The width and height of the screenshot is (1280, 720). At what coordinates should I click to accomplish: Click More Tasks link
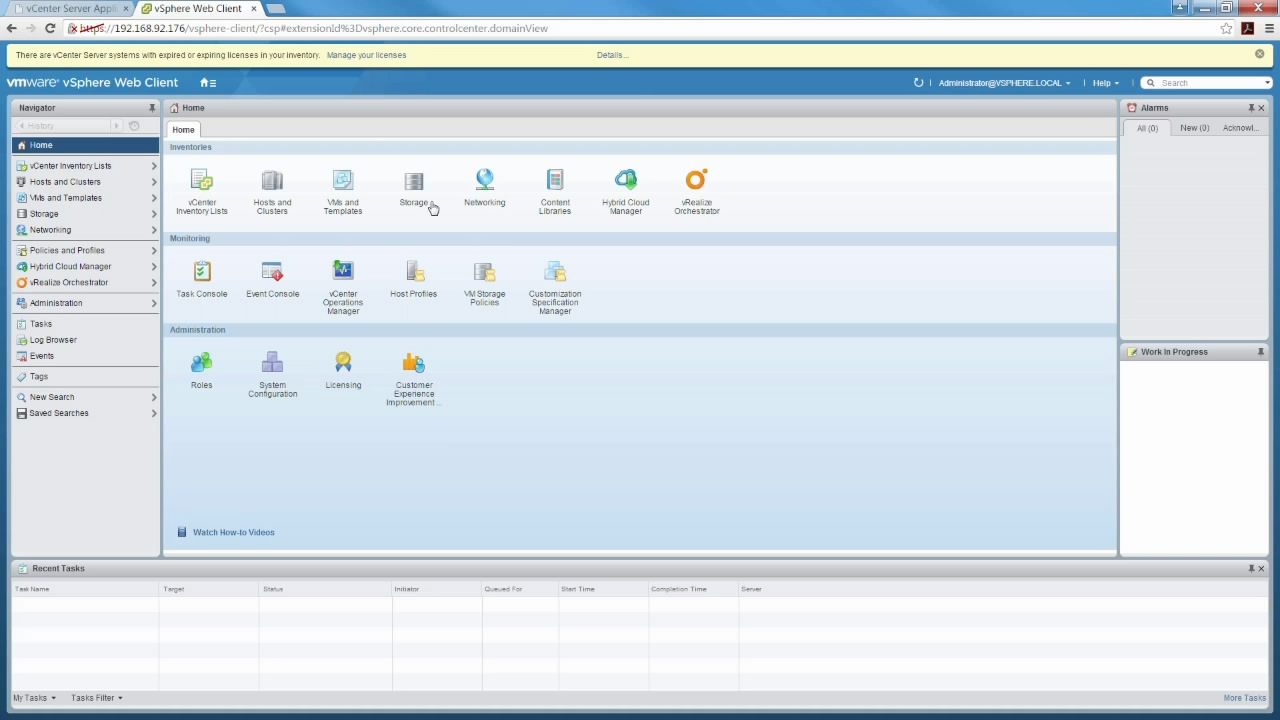coord(1244,698)
